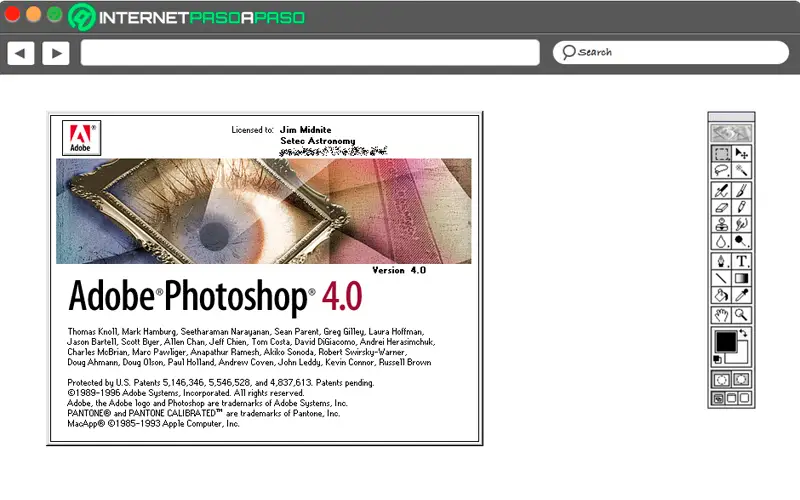Click the licensee name "Jim Midnite"
The image size is (800, 500).
(x=306, y=130)
